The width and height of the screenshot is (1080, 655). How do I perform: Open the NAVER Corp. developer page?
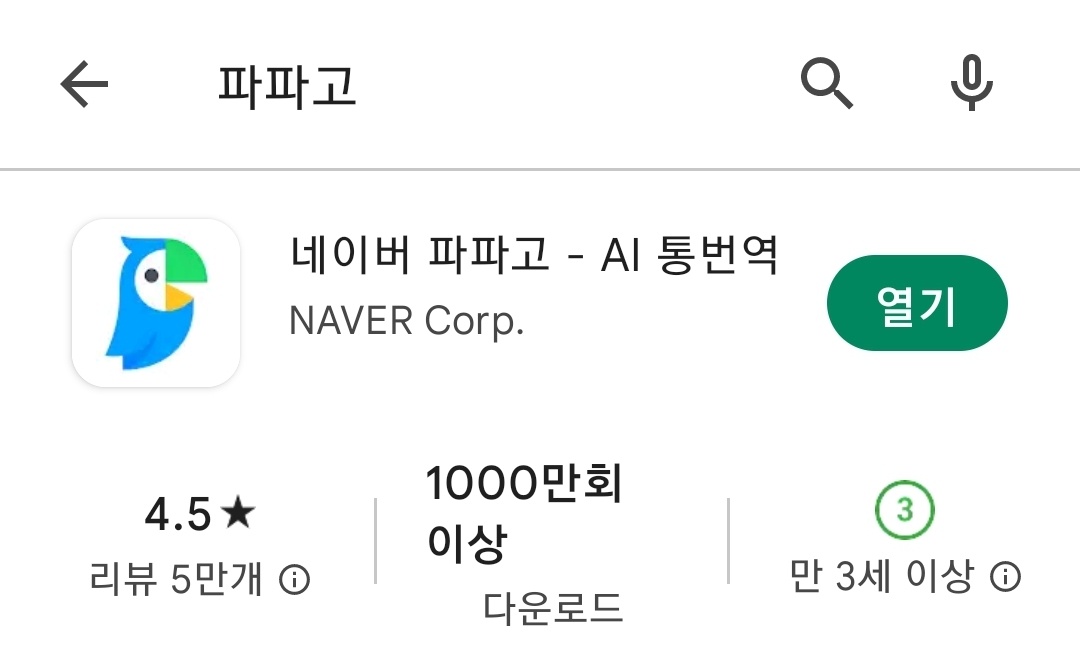tap(406, 321)
